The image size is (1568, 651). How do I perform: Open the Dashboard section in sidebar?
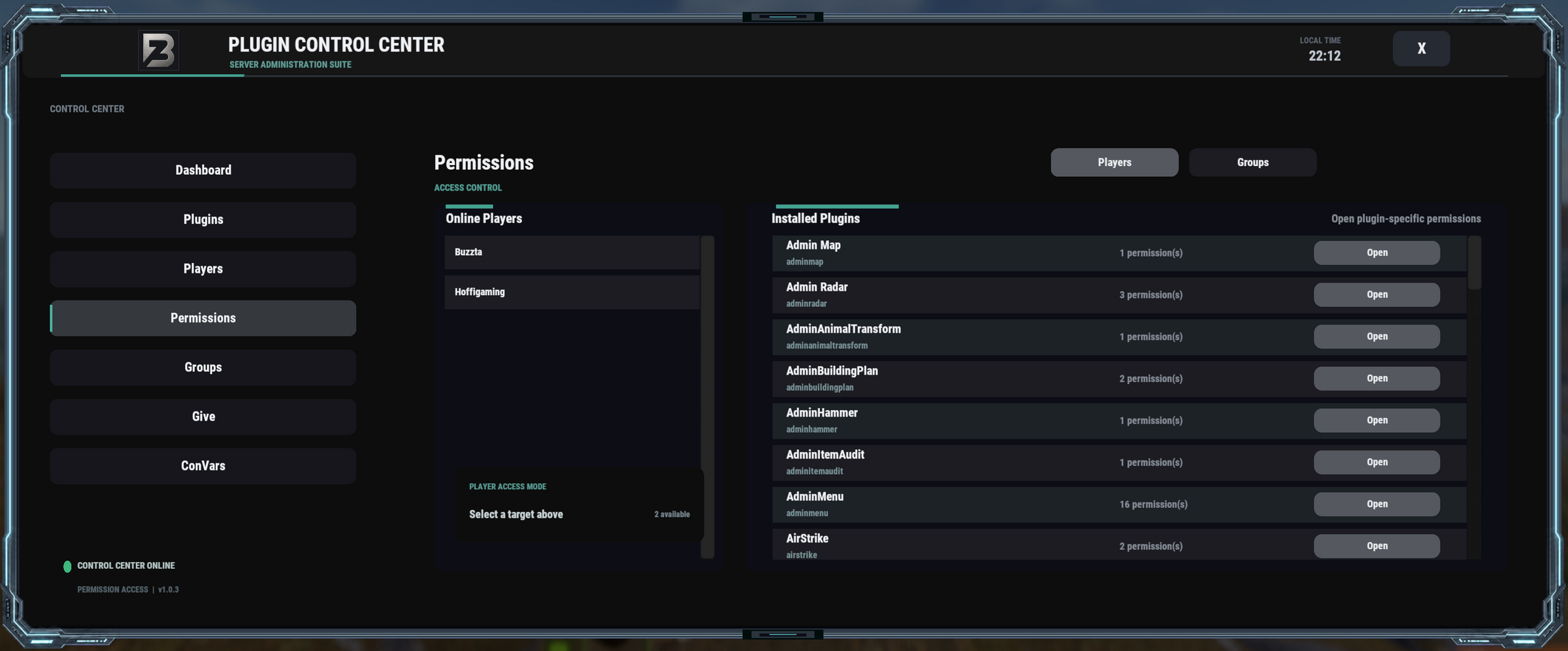203,170
